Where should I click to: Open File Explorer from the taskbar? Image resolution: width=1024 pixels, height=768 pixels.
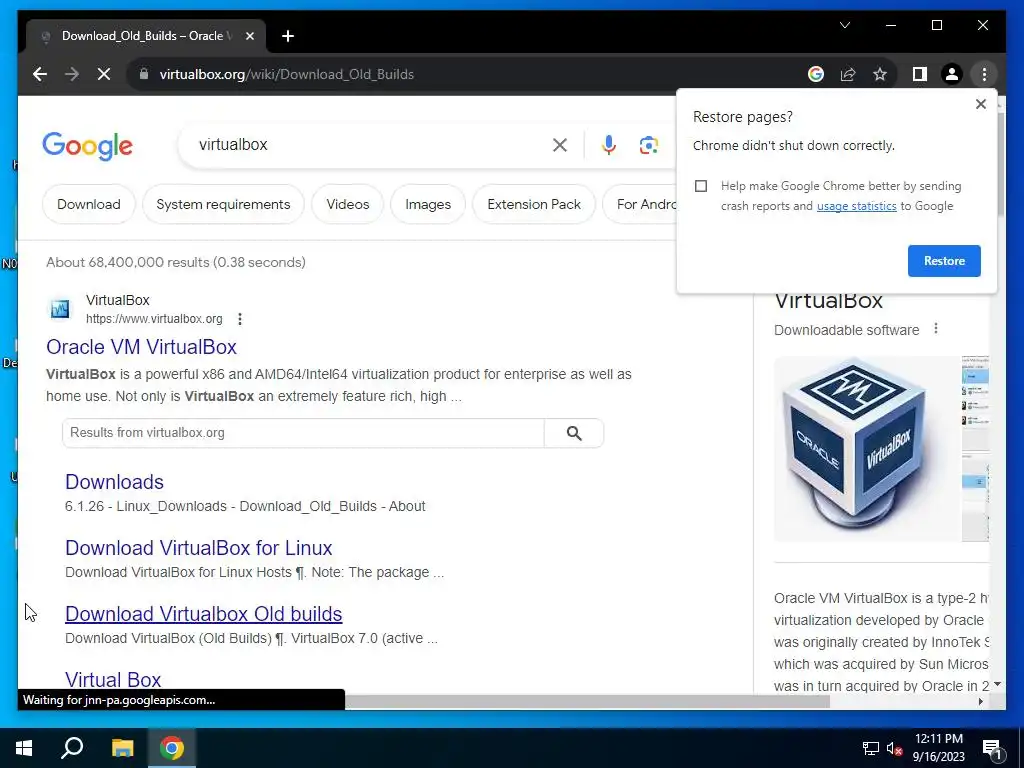point(122,748)
